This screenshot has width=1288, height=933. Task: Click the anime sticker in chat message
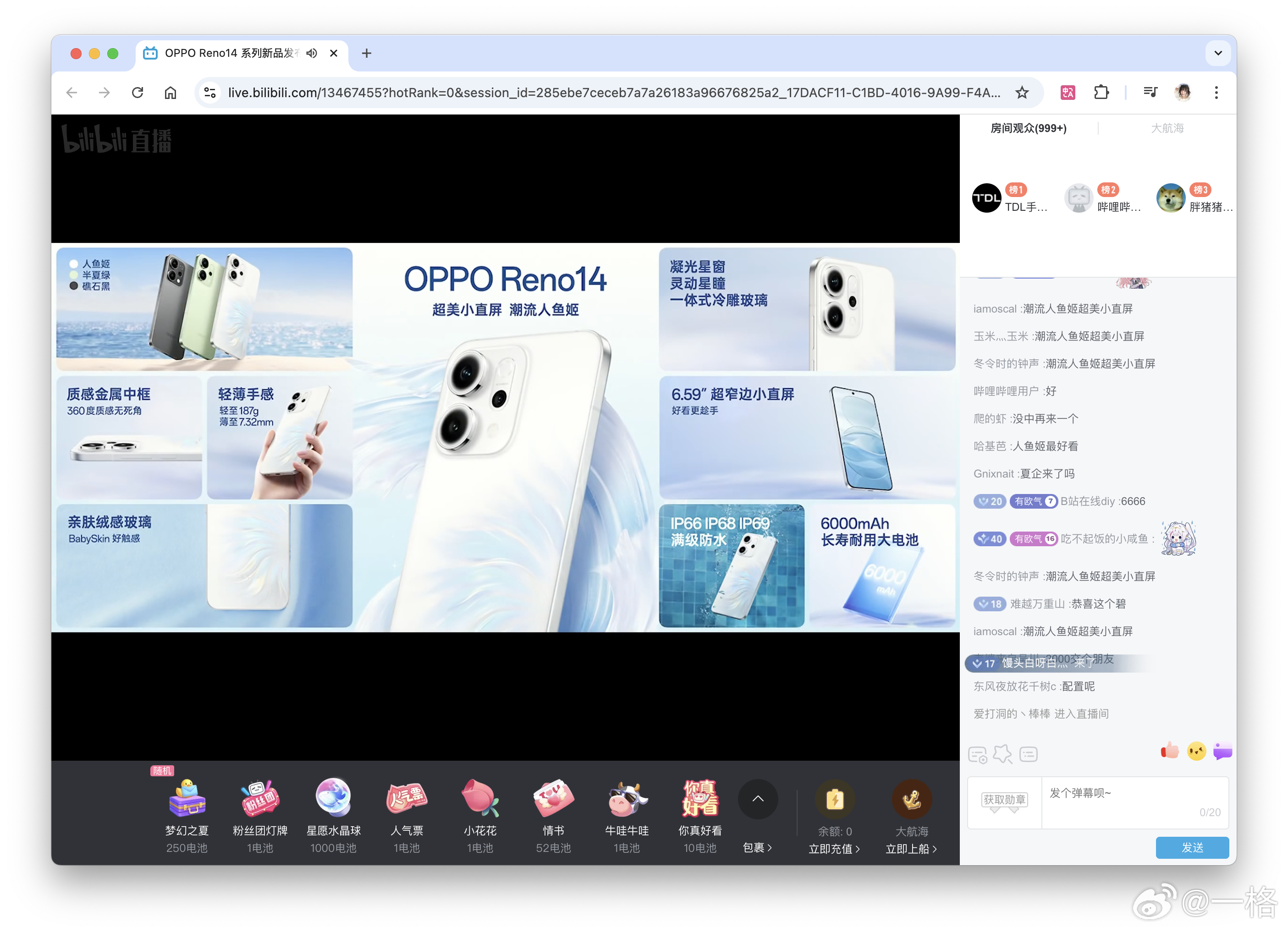tap(1178, 538)
